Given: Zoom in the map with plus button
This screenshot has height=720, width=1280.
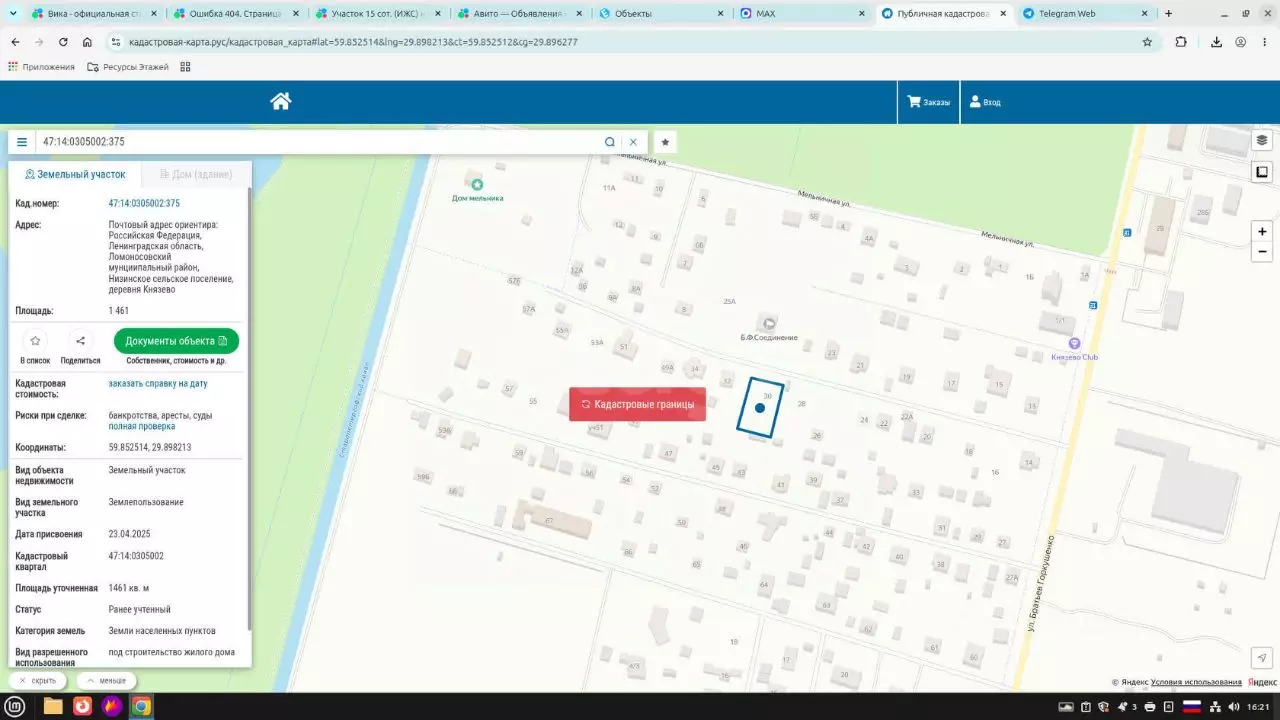Looking at the screenshot, I should (1262, 231).
